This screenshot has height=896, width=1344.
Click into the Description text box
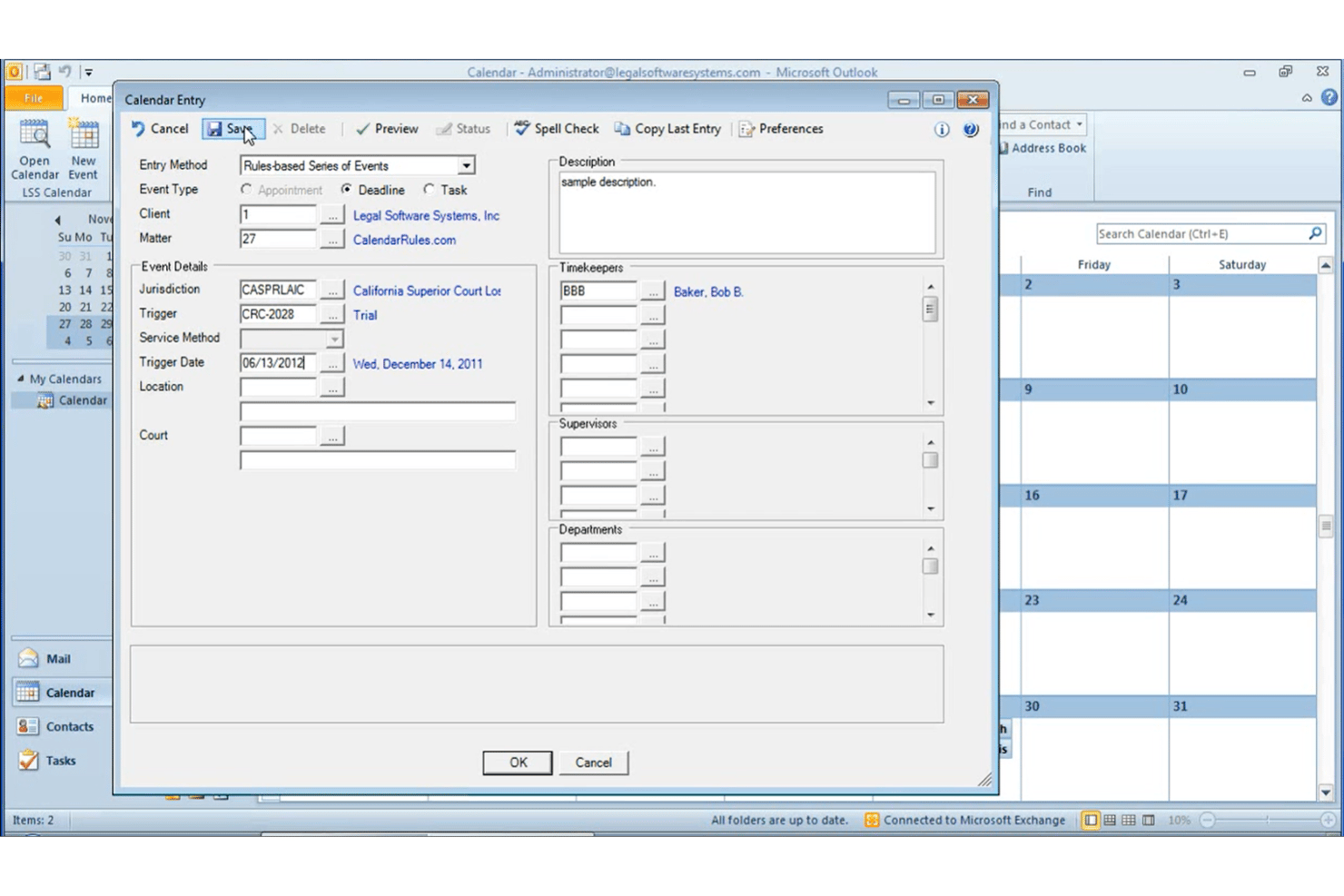pyautogui.click(x=746, y=212)
